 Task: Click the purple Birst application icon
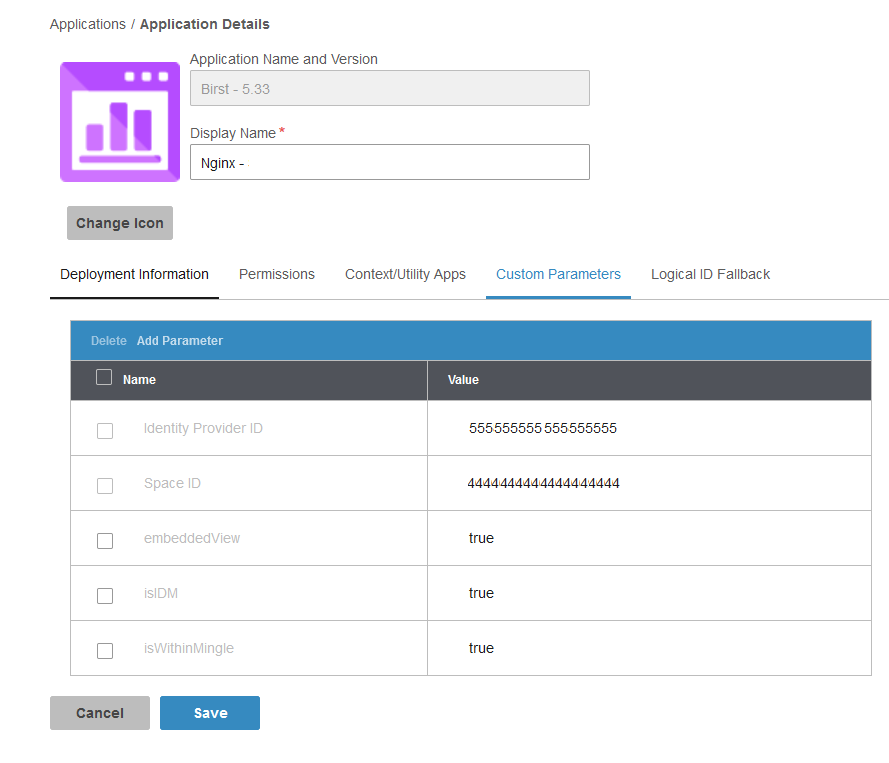coord(120,122)
